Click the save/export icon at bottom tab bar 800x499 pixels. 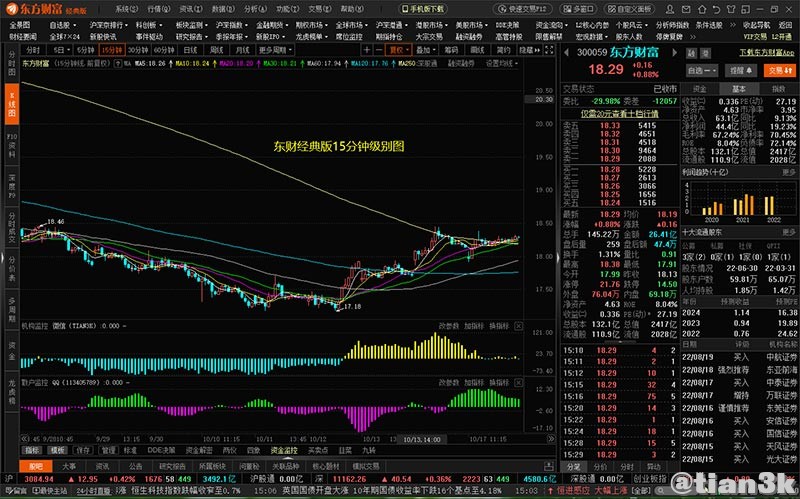(x=549, y=466)
